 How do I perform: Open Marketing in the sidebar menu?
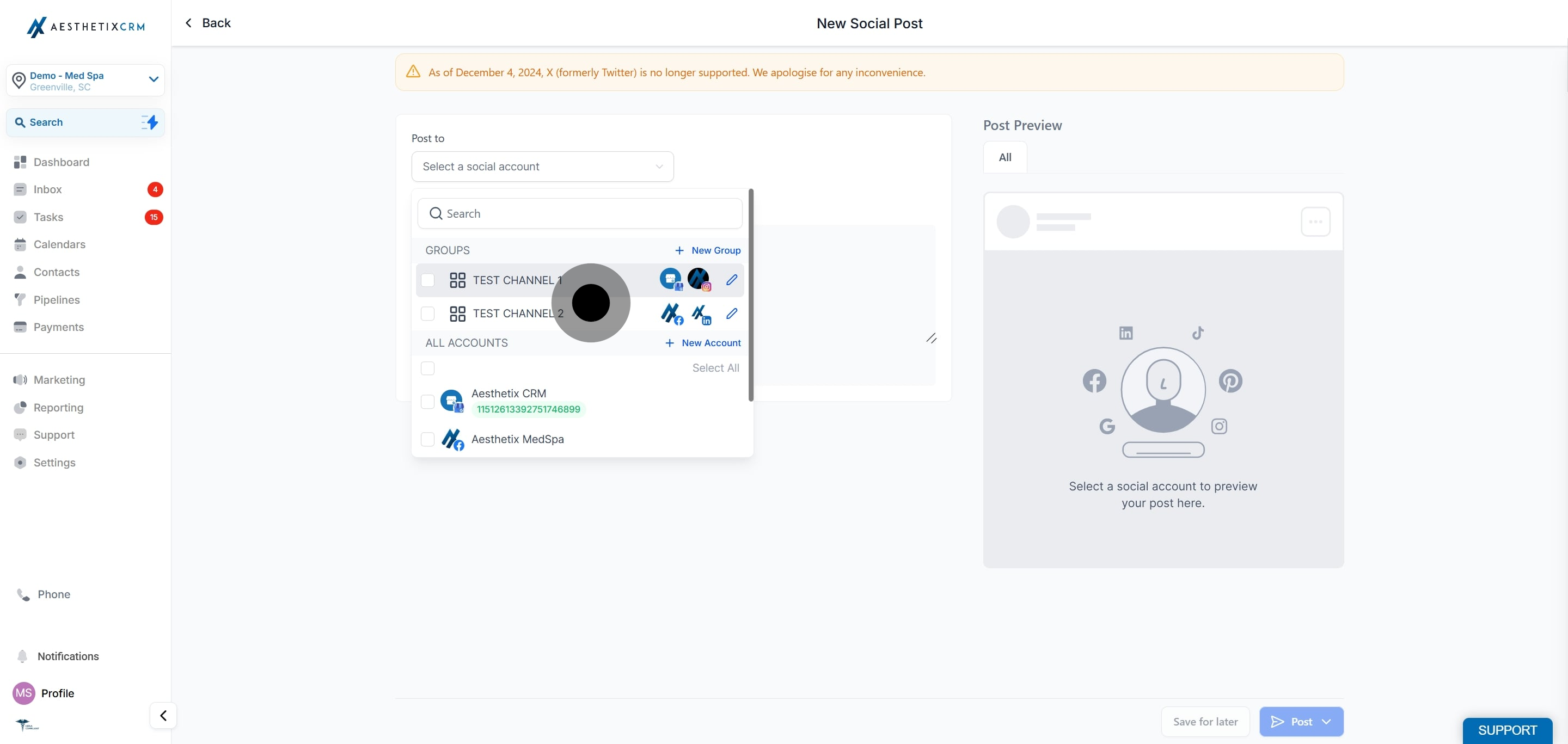point(59,379)
